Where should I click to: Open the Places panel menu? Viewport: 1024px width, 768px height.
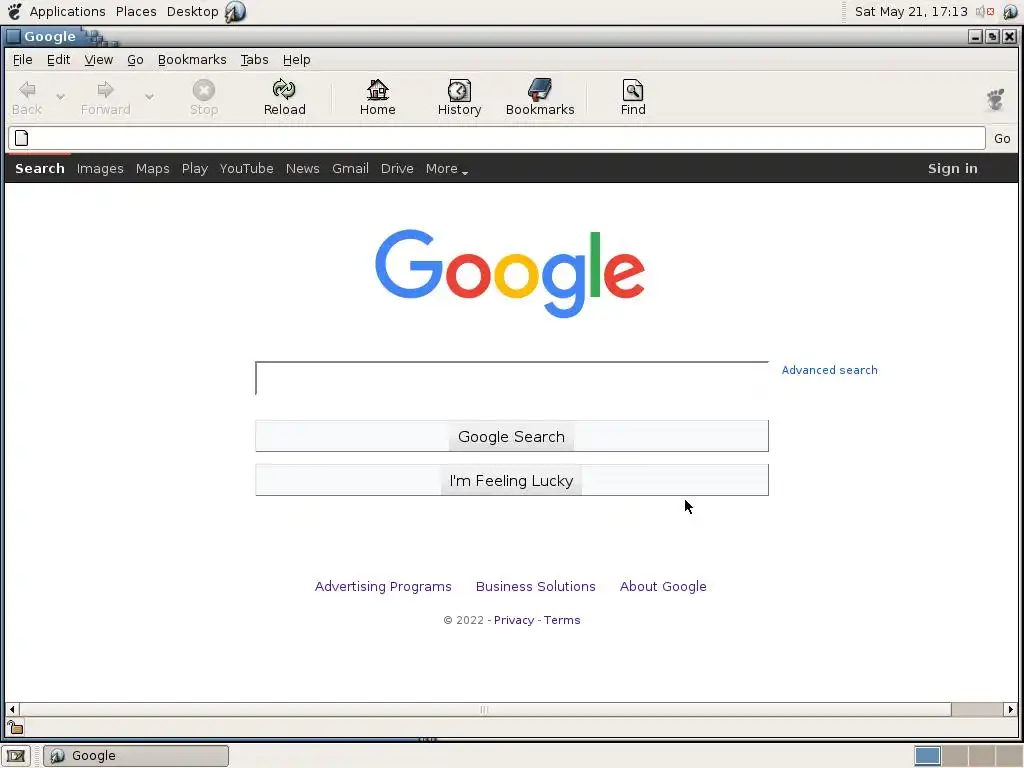136,11
